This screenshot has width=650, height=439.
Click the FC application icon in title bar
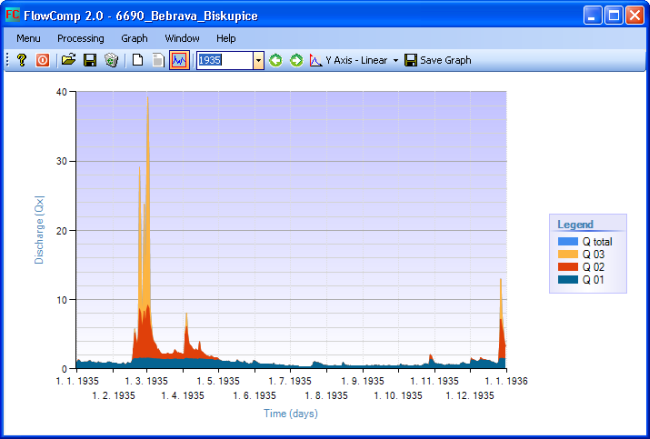click(x=12, y=15)
